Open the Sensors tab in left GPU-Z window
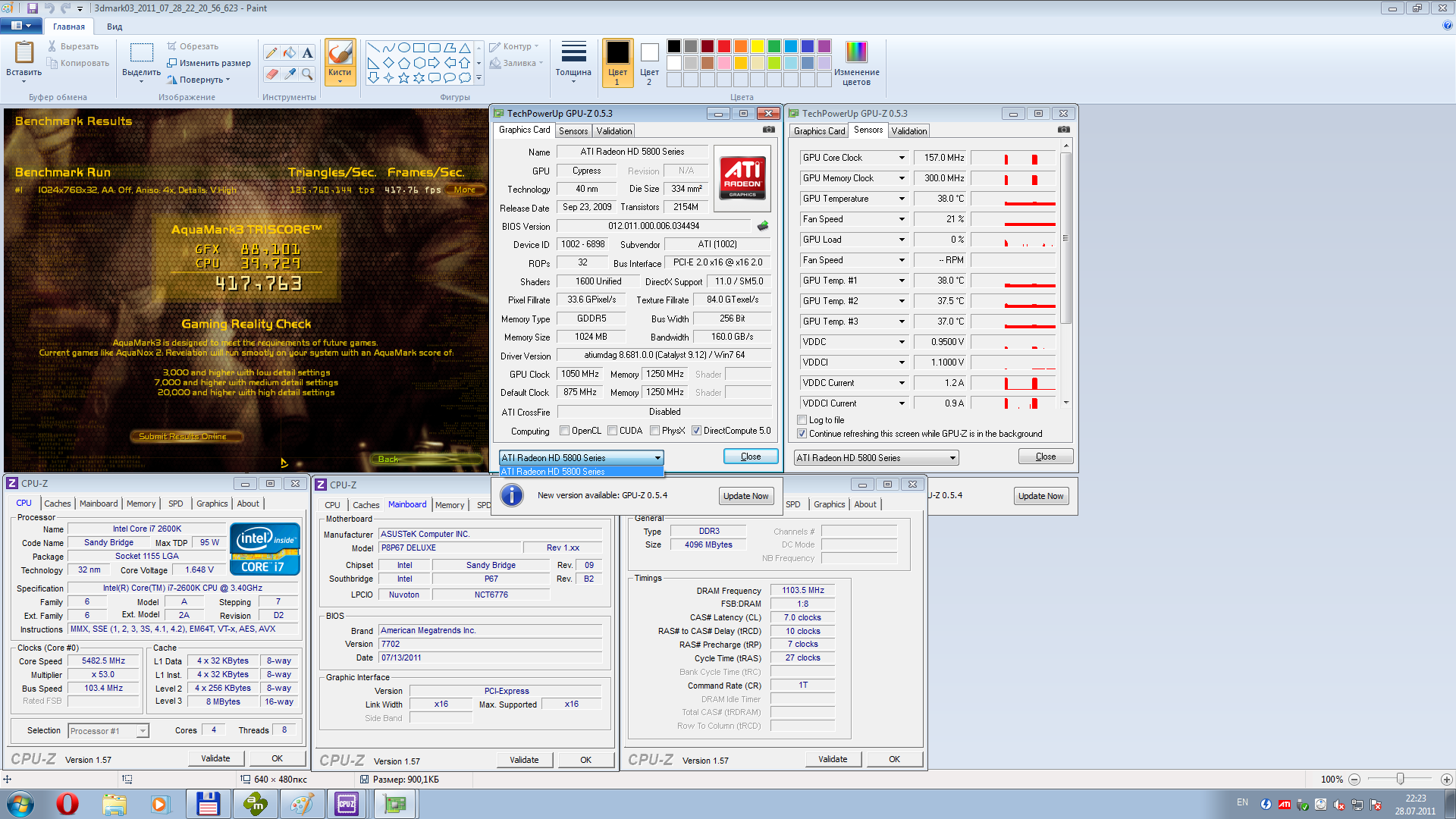Image resolution: width=1456 pixels, height=819 pixels. (x=573, y=131)
